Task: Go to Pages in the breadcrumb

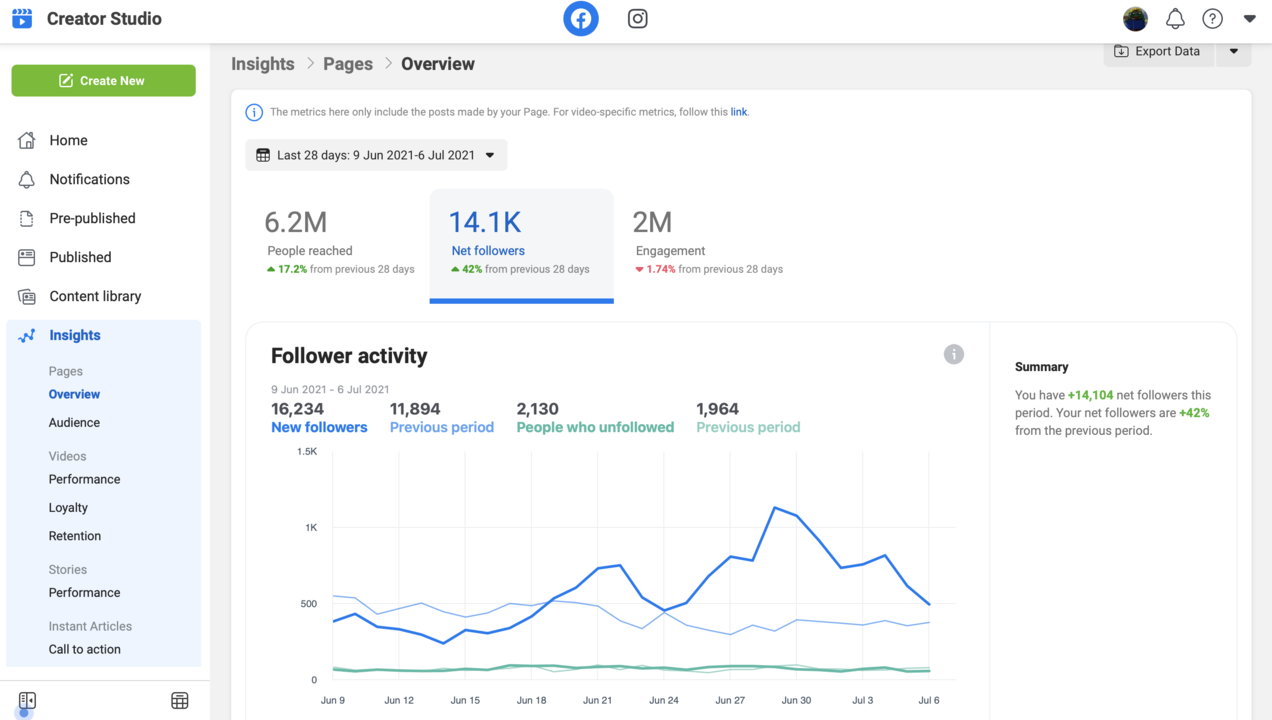Action: (x=348, y=64)
